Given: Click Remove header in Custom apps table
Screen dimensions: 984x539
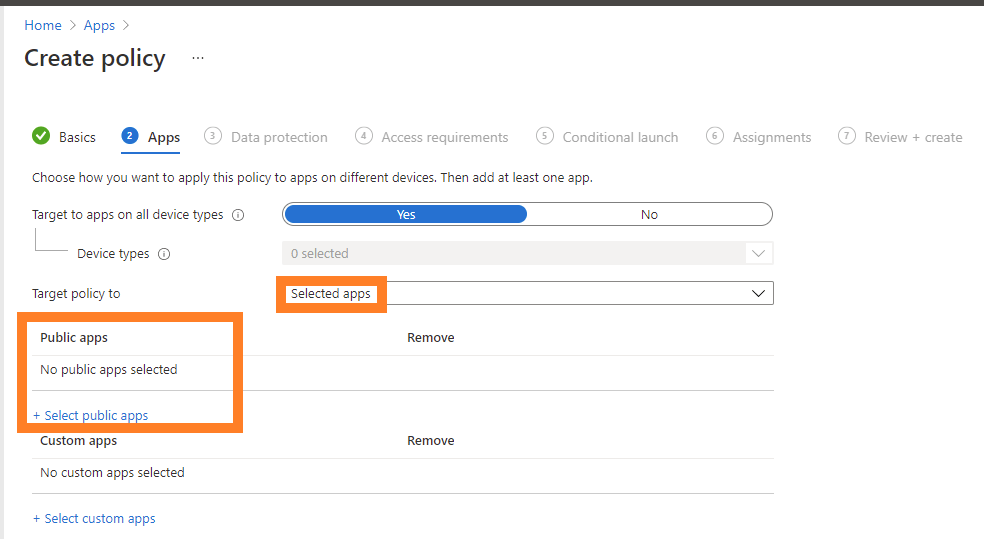Looking at the screenshot, I should 430,440.
